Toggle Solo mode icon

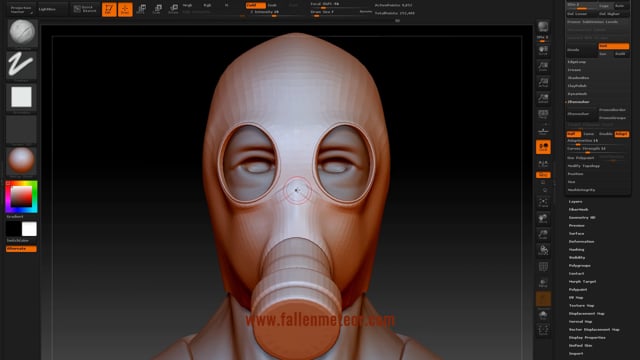(543, 315)
